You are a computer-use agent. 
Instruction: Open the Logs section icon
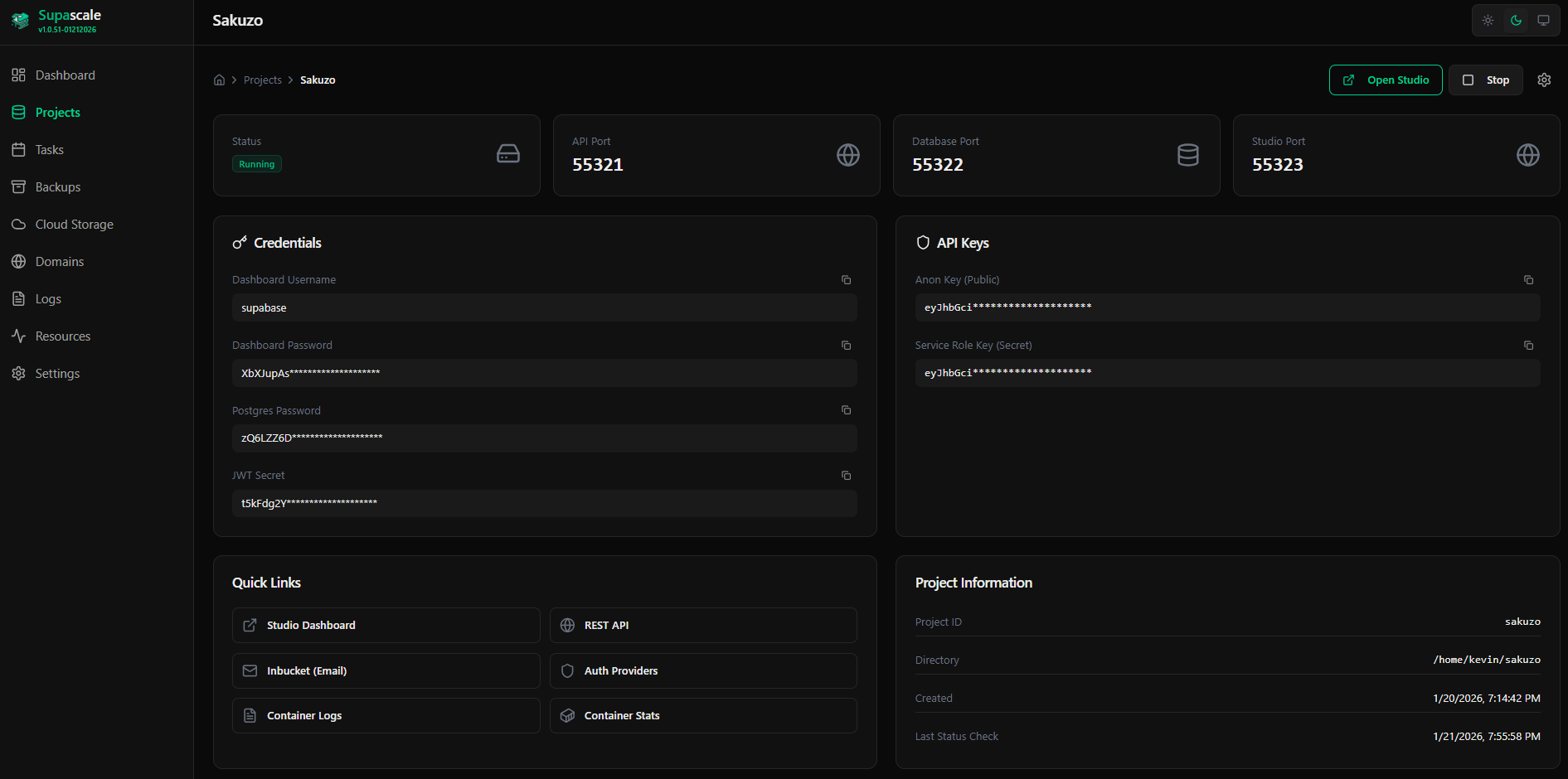coord(18,298)
